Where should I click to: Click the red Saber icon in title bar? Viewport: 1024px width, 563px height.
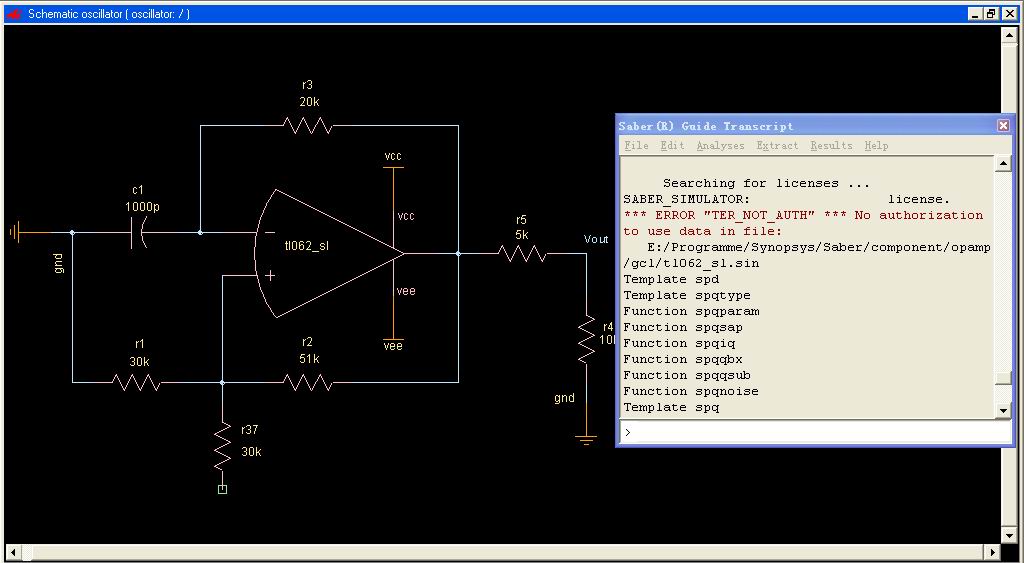tap(14, 13)
